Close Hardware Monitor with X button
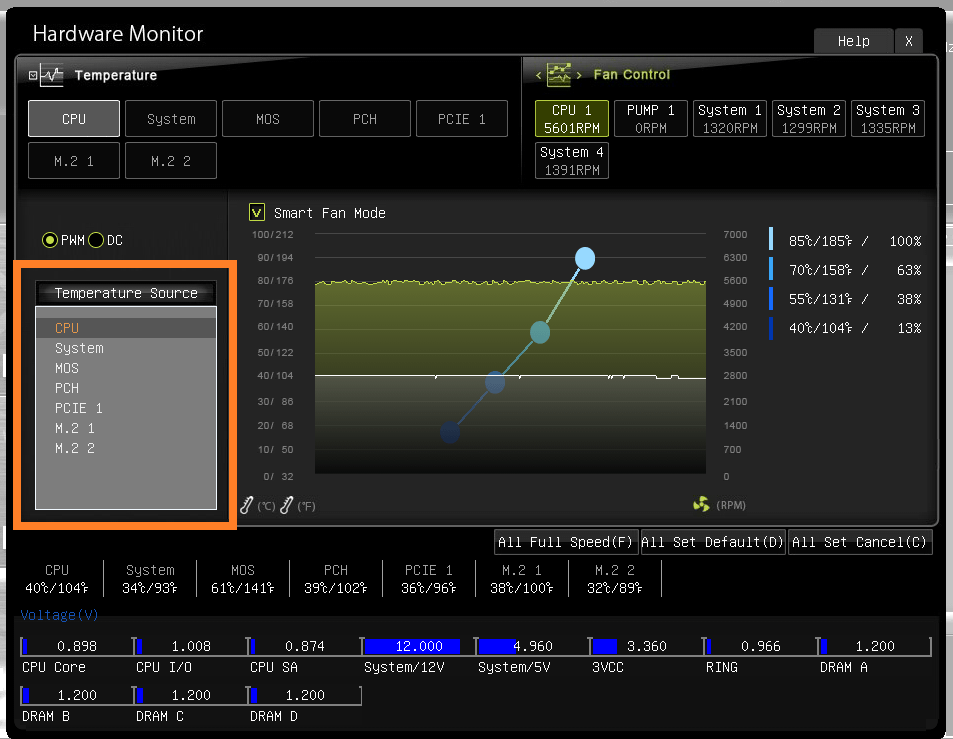 909,41
